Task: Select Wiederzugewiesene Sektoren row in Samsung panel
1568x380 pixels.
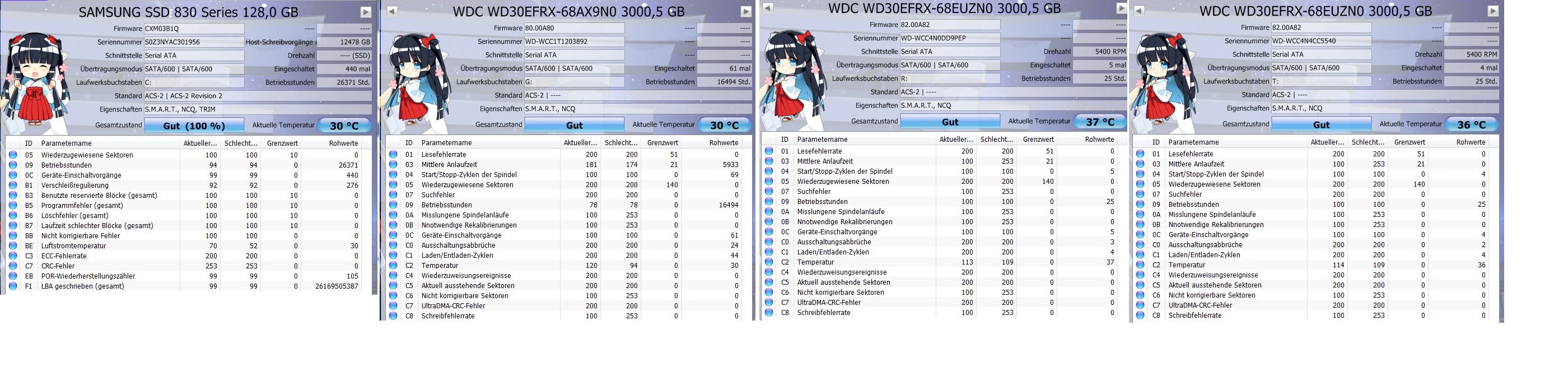Action: [x=184, y=155]
